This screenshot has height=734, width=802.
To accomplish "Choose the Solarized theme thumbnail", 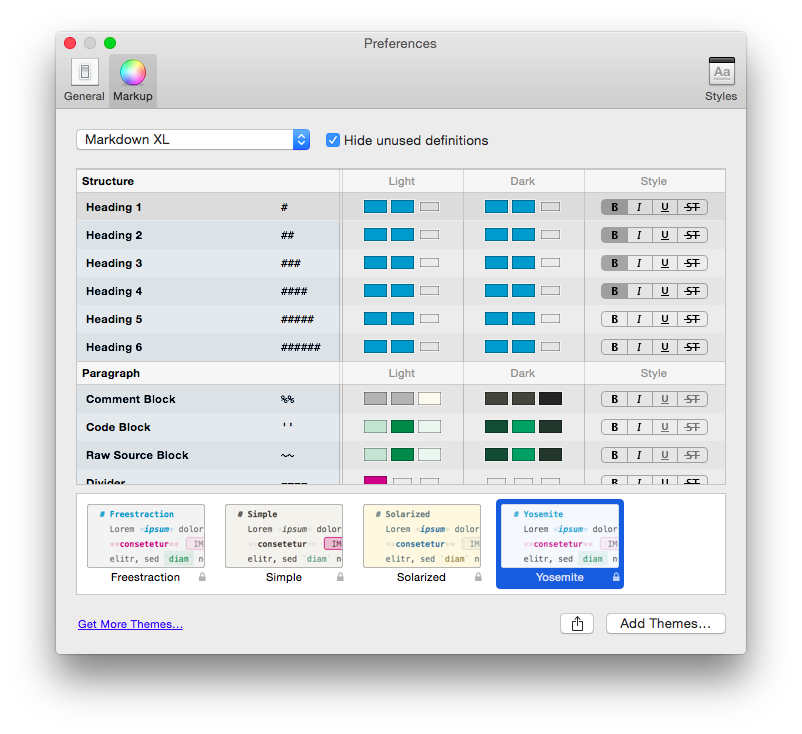I will pyautogui.click(x=421, y=537).
